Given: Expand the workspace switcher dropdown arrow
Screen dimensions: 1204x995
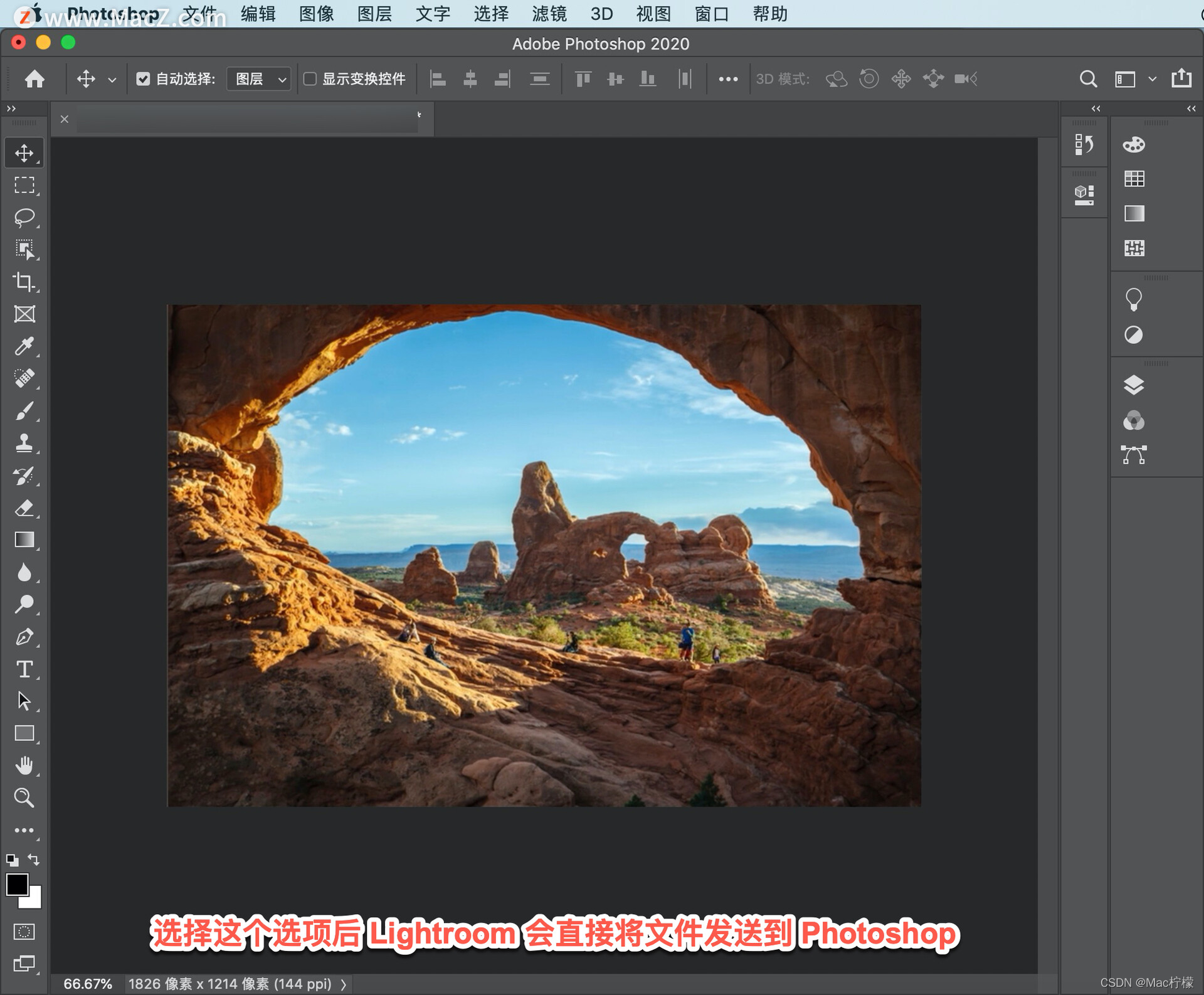Looking at the screenshot, I should click(x=1152, y=79).
